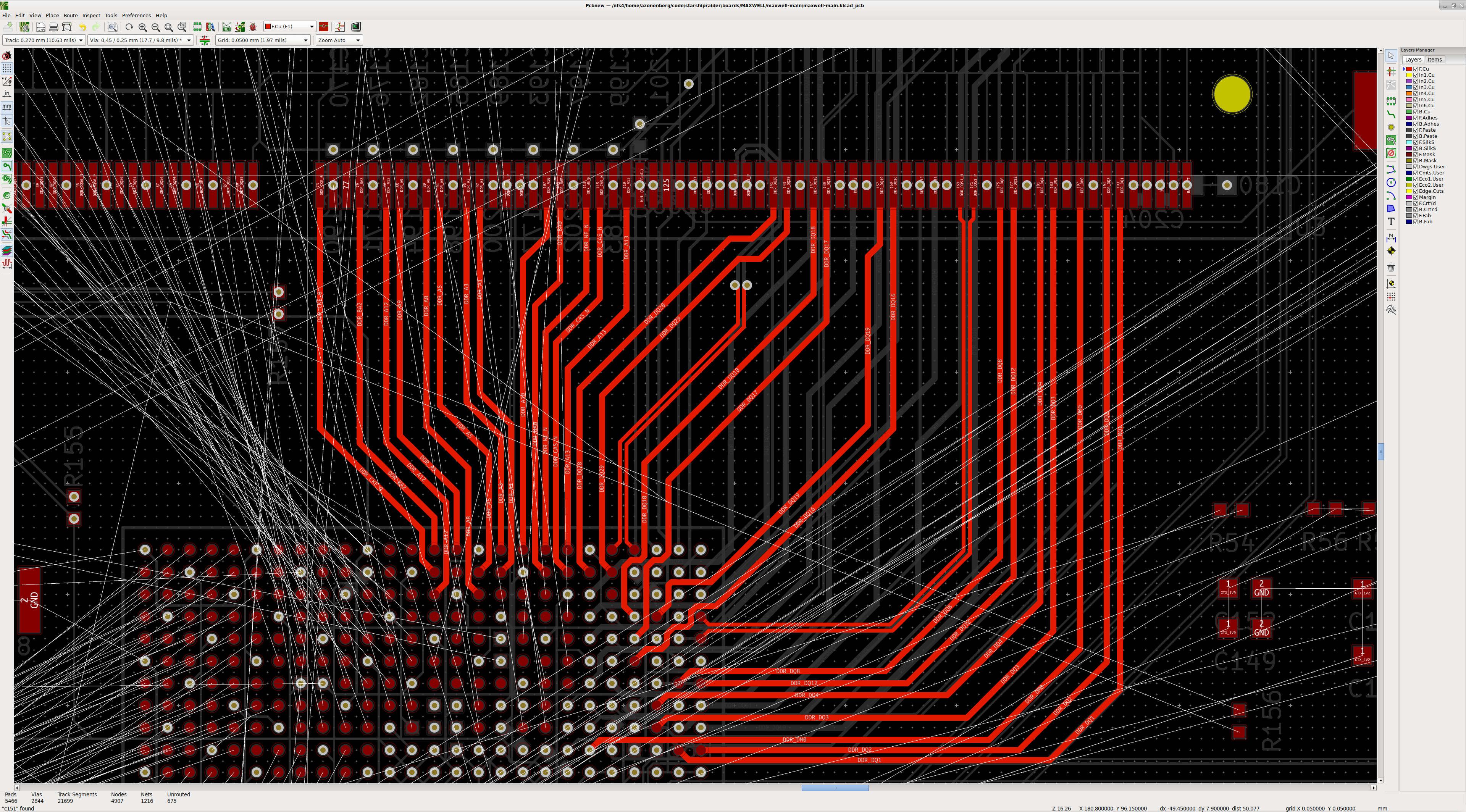Toggle polar coordinates display

pyautogui.click(x=7, y=81)
